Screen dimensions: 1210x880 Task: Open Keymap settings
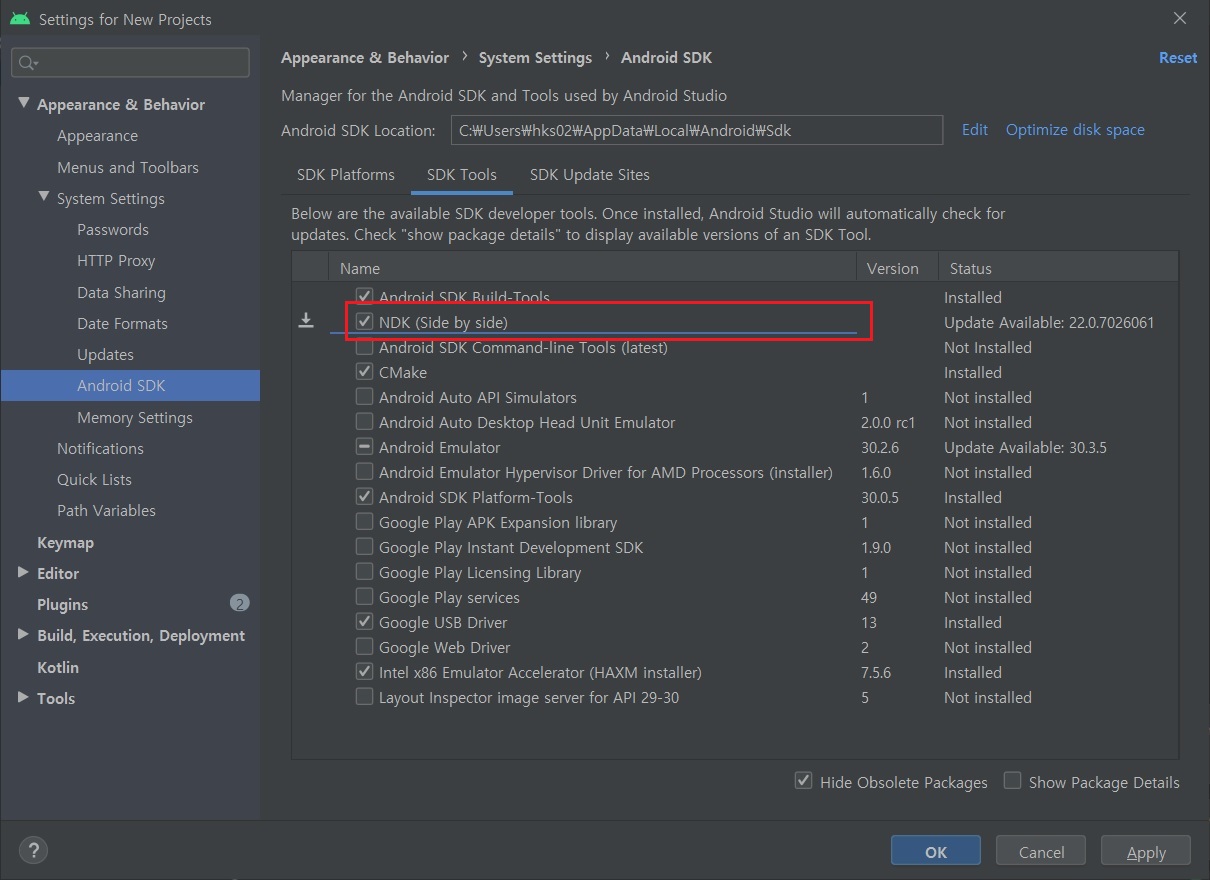pyautogui.click(x=65, y=542)
